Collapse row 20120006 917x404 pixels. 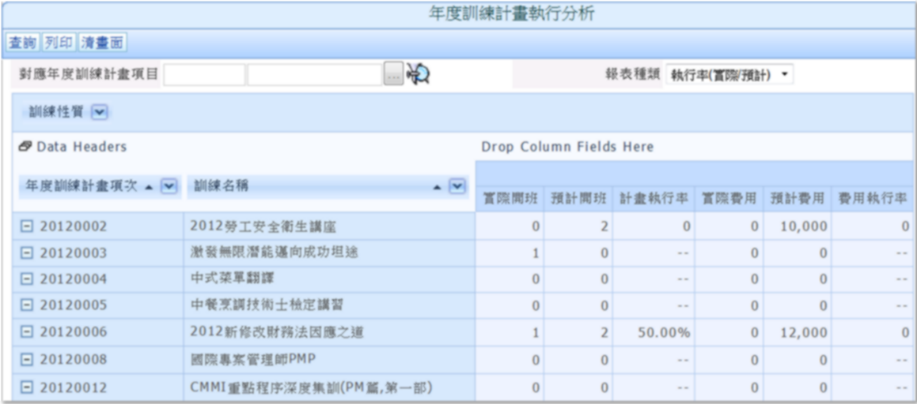[27, 332]
